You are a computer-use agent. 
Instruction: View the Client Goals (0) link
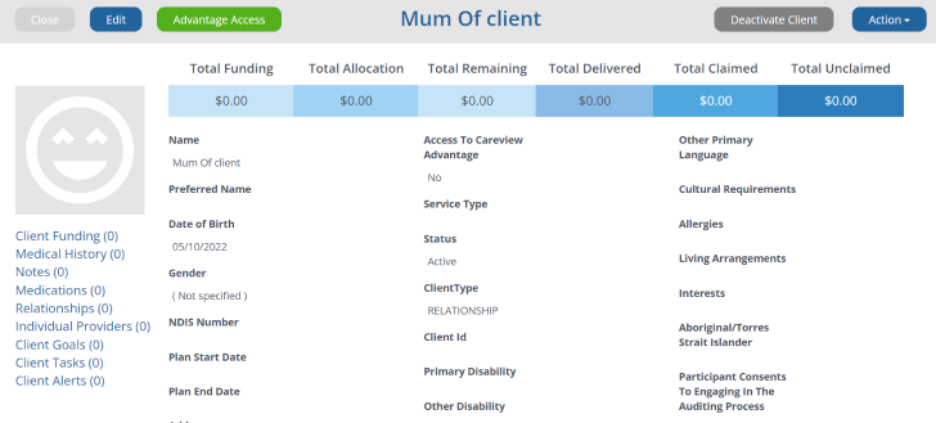tap(59, 345)
